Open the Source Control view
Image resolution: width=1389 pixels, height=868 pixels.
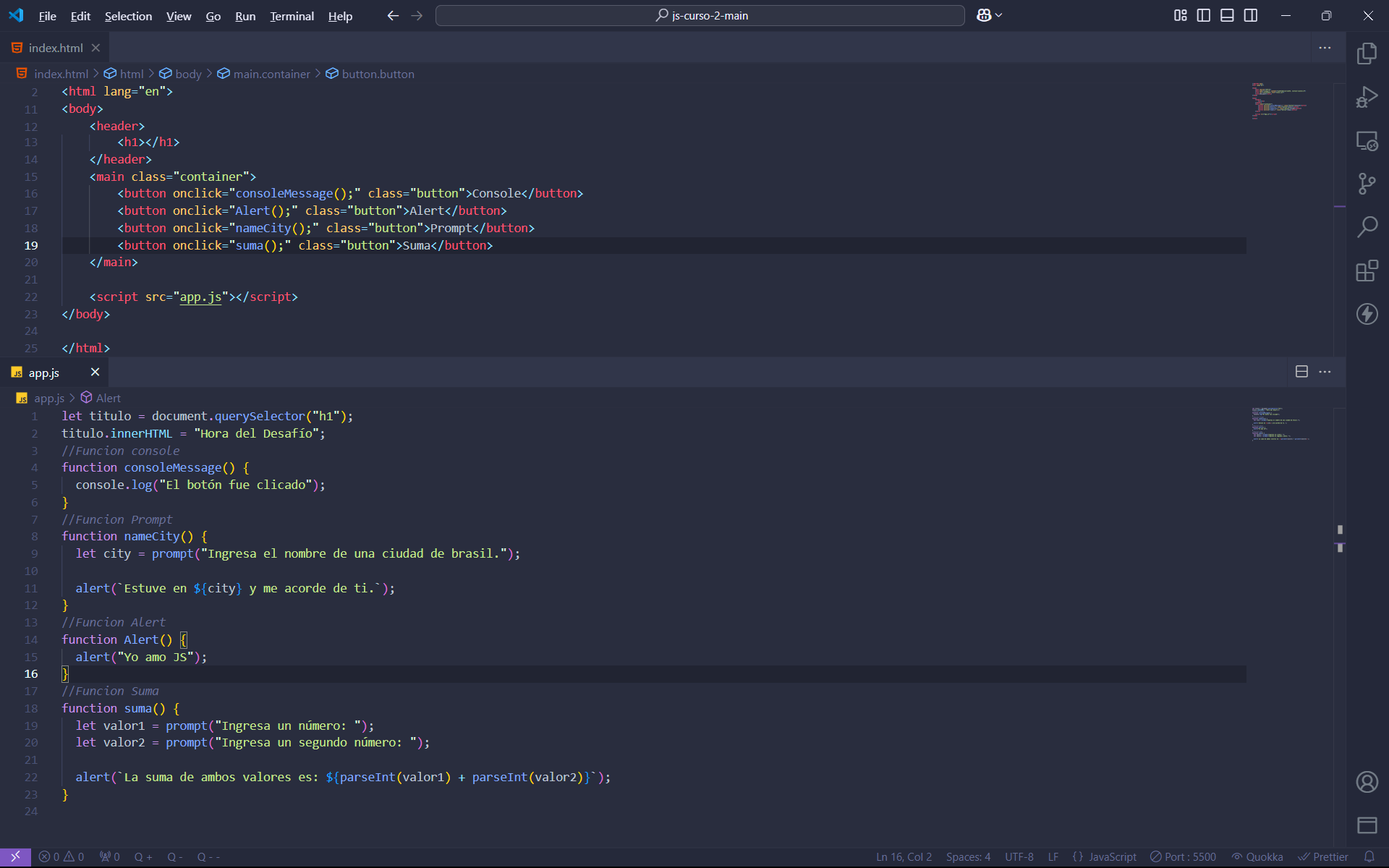pos(1367,184)
